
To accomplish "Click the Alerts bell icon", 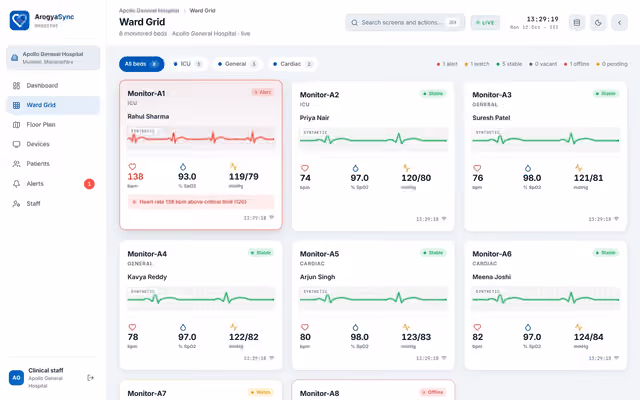I will tap(16, 184).
